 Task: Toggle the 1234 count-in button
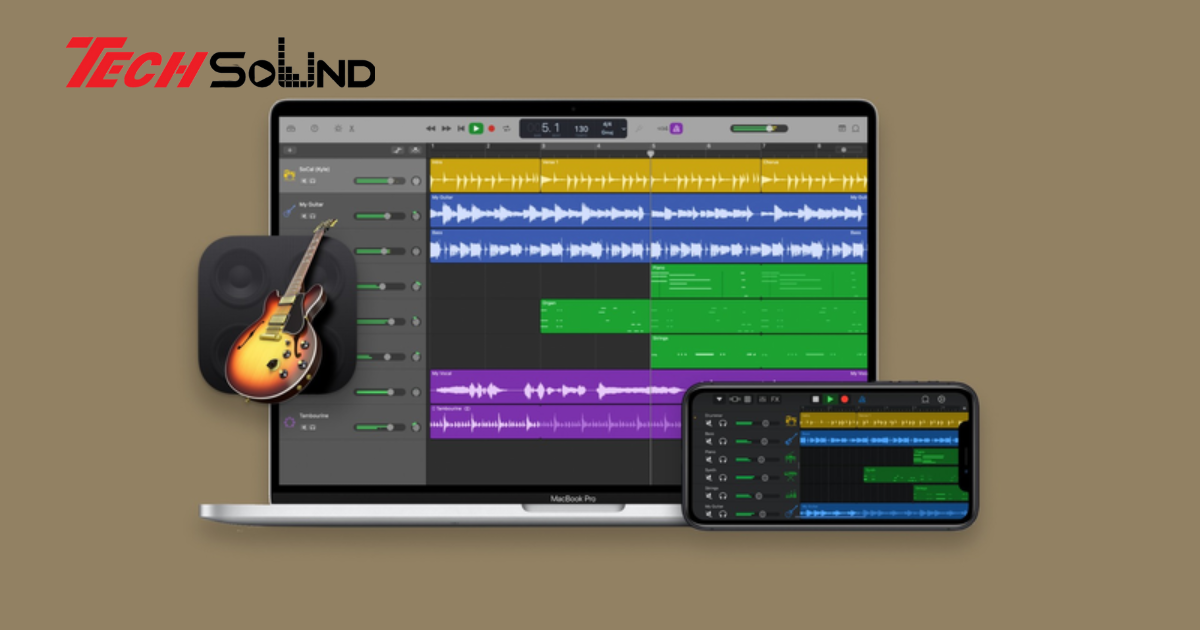tap(662, 129)
